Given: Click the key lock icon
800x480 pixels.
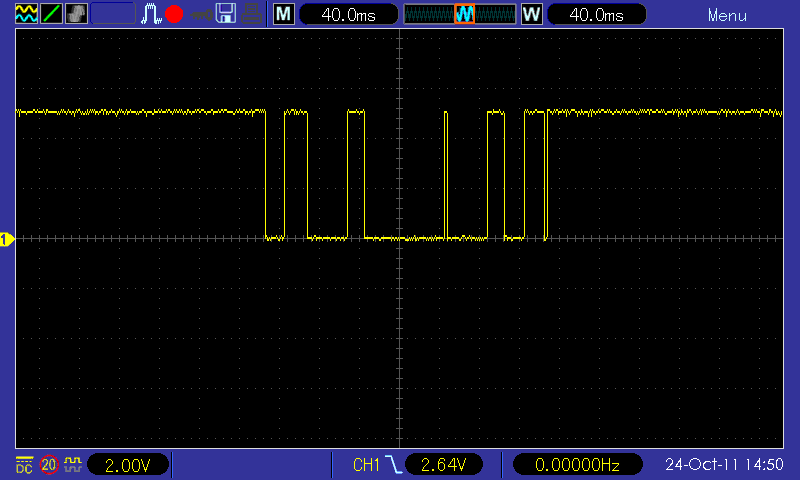Looking at the screenshot, I should pyautogui.click(x=201, y=15).
